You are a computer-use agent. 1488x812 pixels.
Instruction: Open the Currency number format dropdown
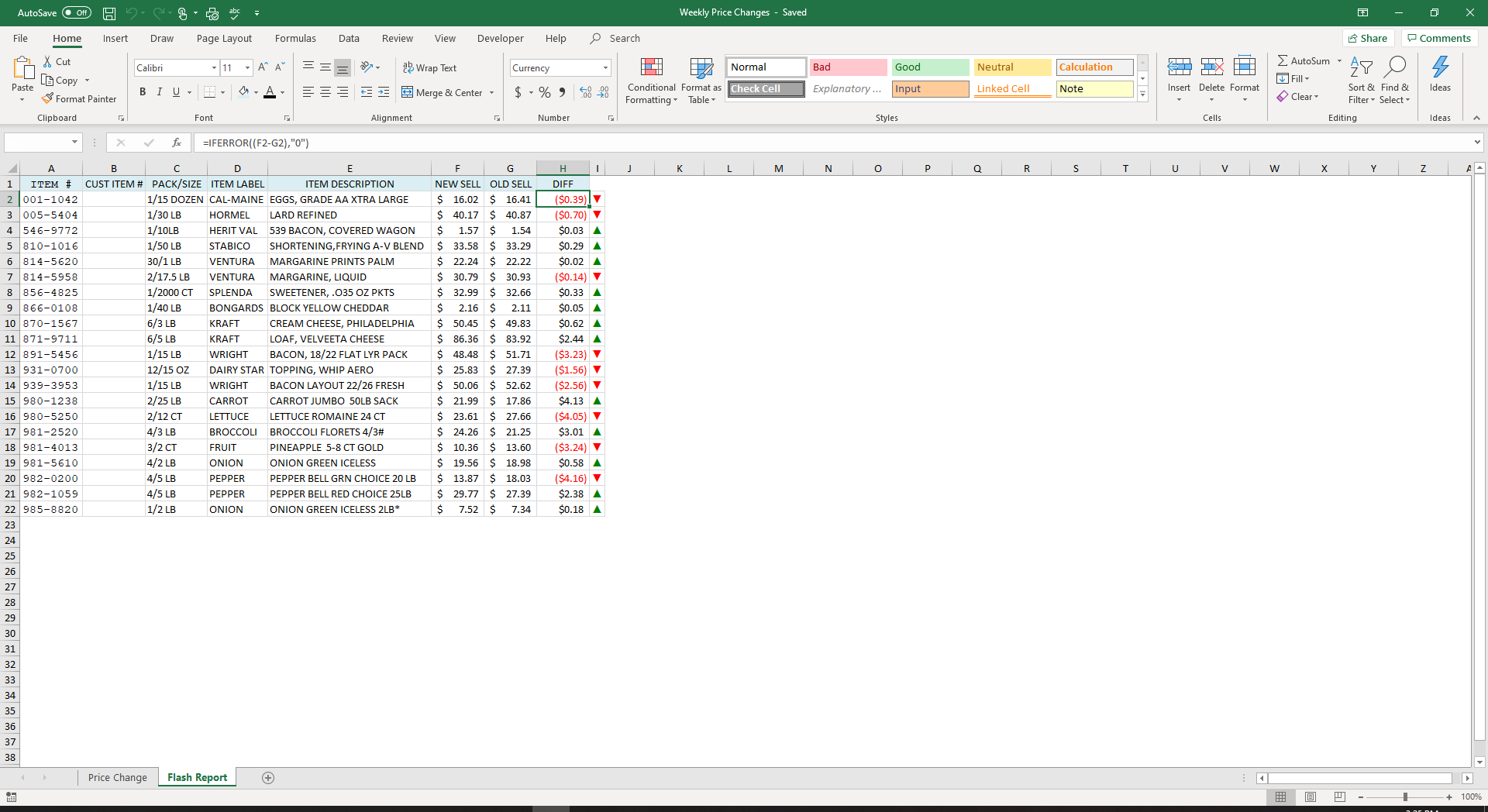[605, 67]
